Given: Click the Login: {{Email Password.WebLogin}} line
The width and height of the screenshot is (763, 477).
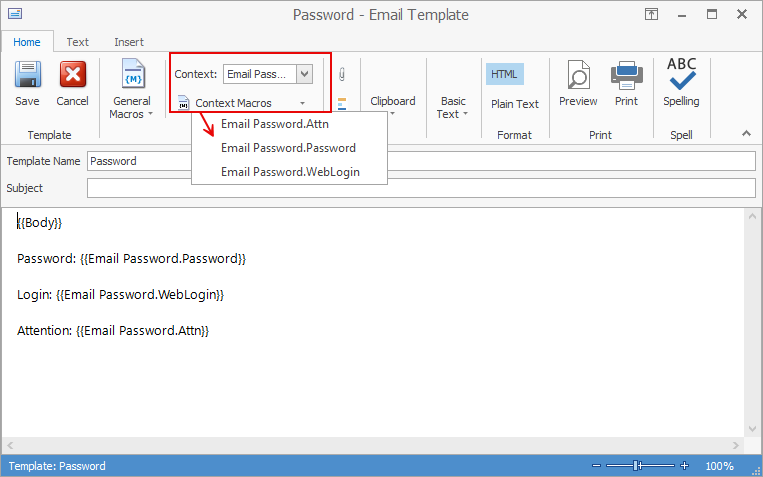Looking at the screenshot, I should coord(121,294).
